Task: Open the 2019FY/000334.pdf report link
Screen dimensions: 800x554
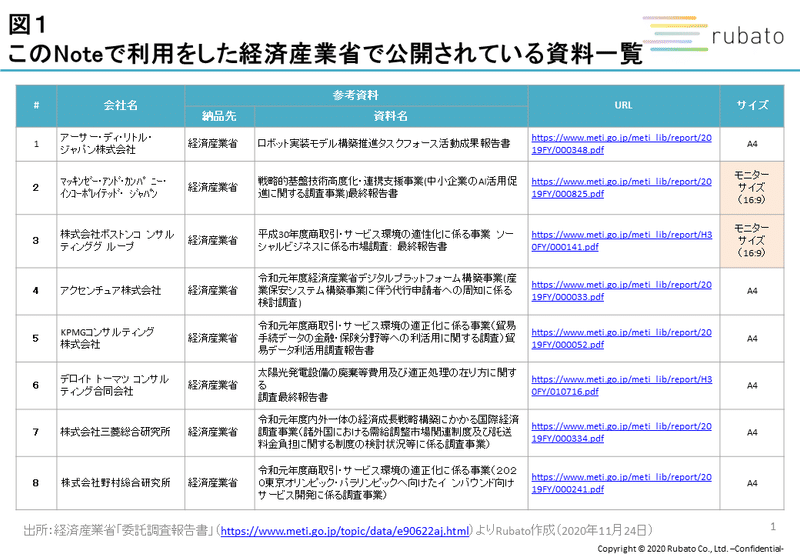Action: coord(621,432)
